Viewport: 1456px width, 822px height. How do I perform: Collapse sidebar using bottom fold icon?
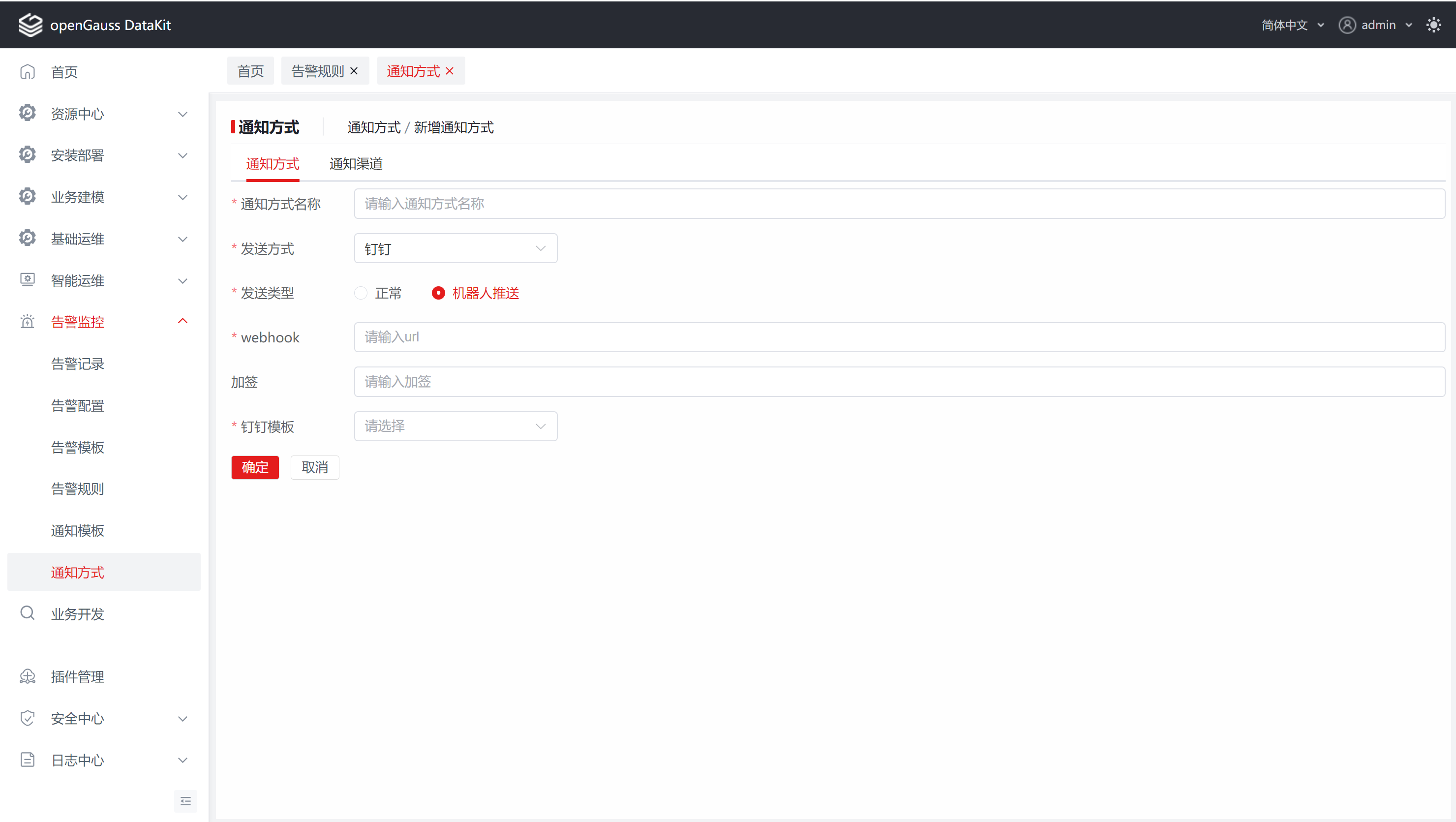coord(185,800)
